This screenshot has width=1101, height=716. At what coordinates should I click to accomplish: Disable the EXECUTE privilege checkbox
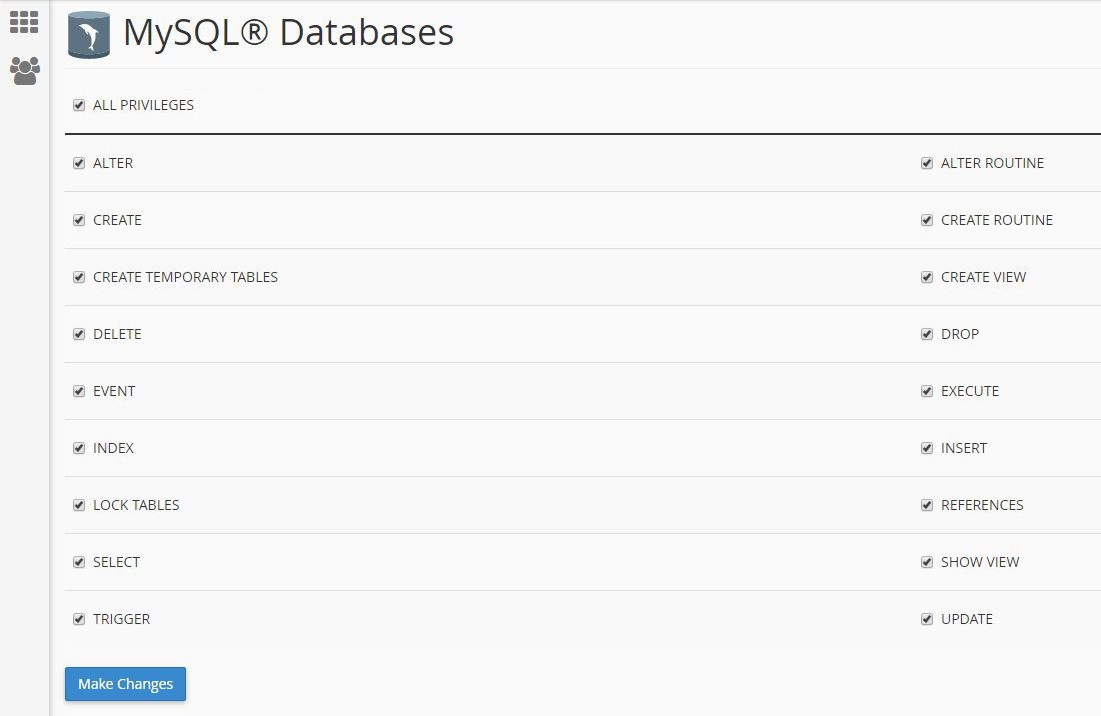point(927,391)
